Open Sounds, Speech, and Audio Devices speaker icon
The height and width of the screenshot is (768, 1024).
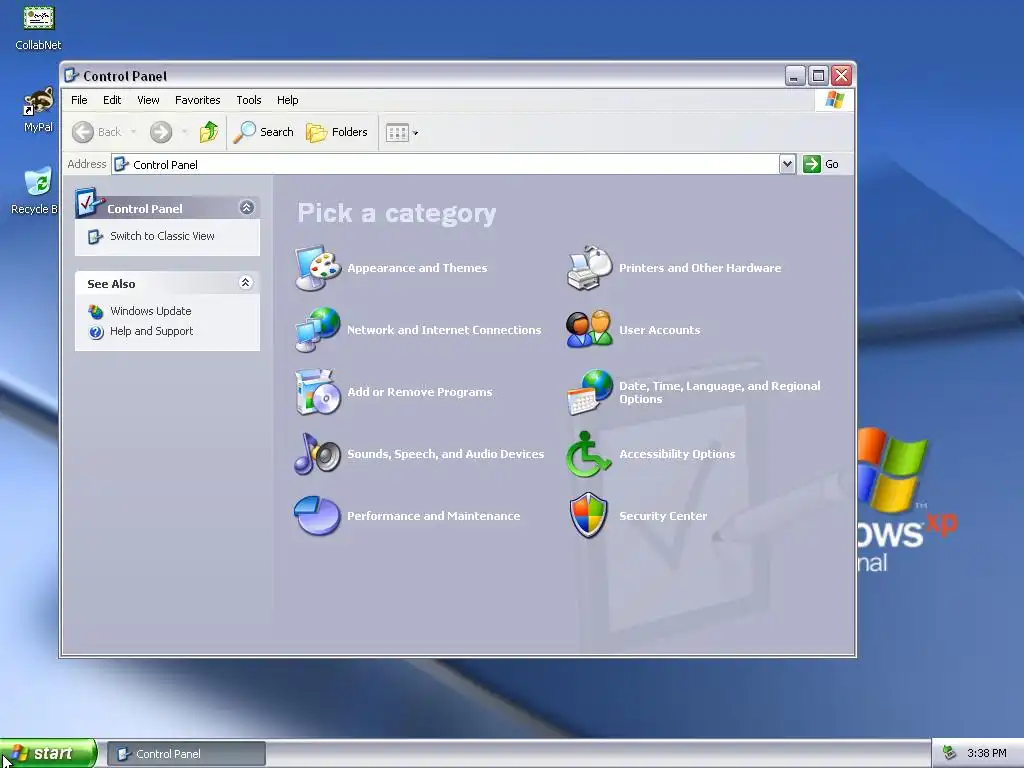point(317,454)
